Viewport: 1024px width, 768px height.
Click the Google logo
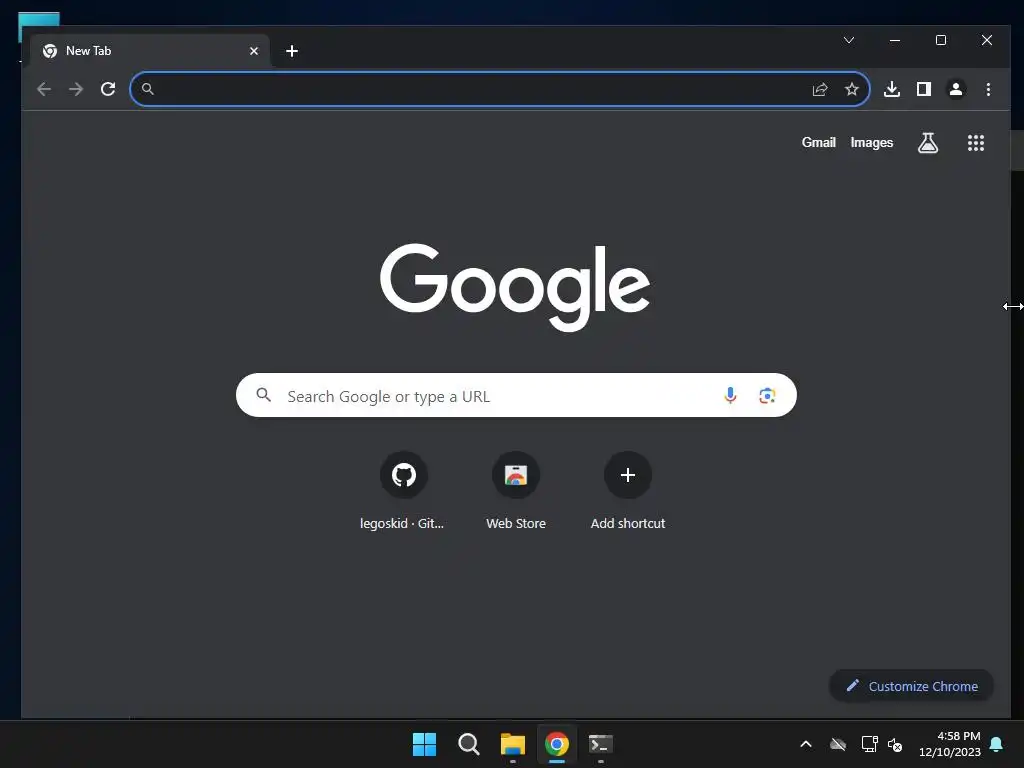[x=515, y=287]
